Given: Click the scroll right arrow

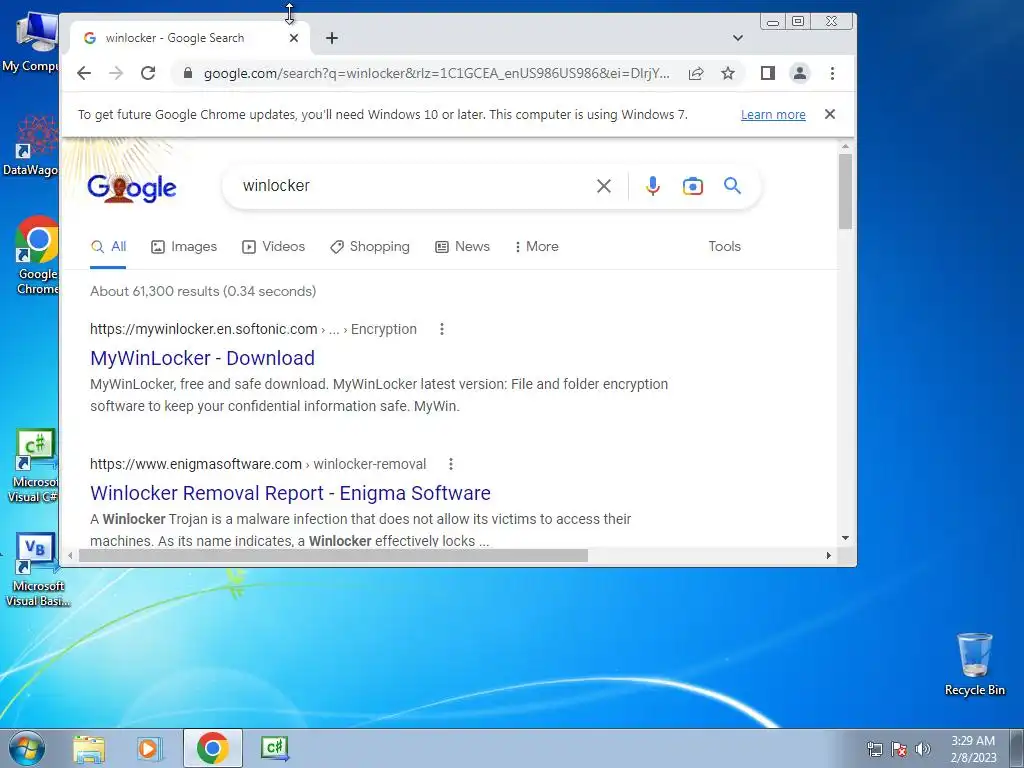Looking at the screenshot, I should coord(829,556).
